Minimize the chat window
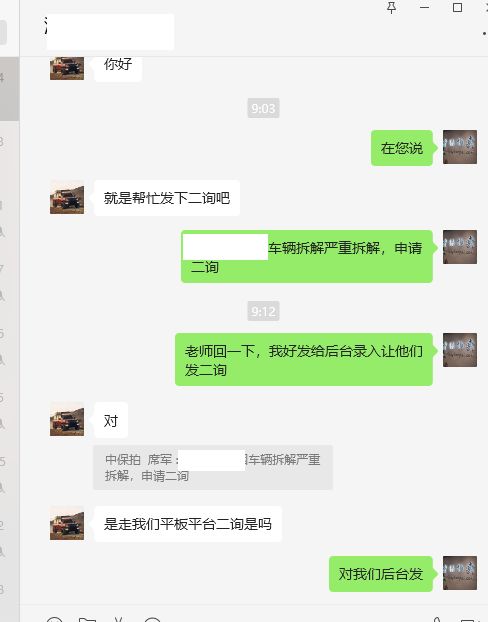This screenshot has height=622, width=488. coord(425,7)
